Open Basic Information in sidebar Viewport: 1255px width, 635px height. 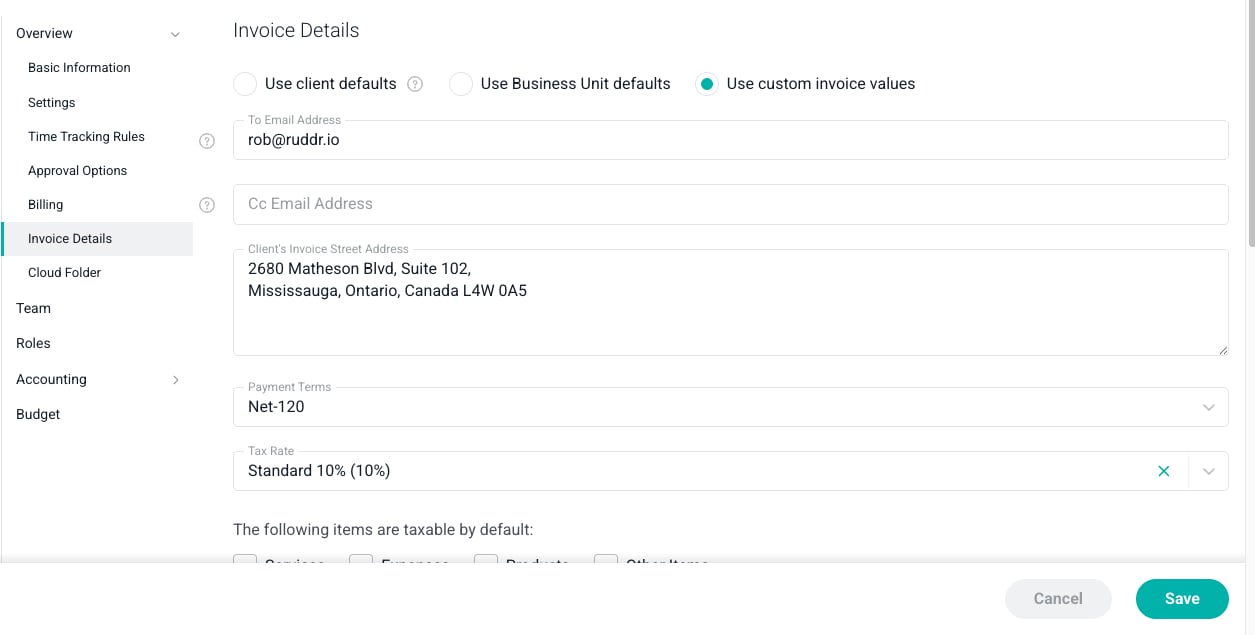(79, 68)
